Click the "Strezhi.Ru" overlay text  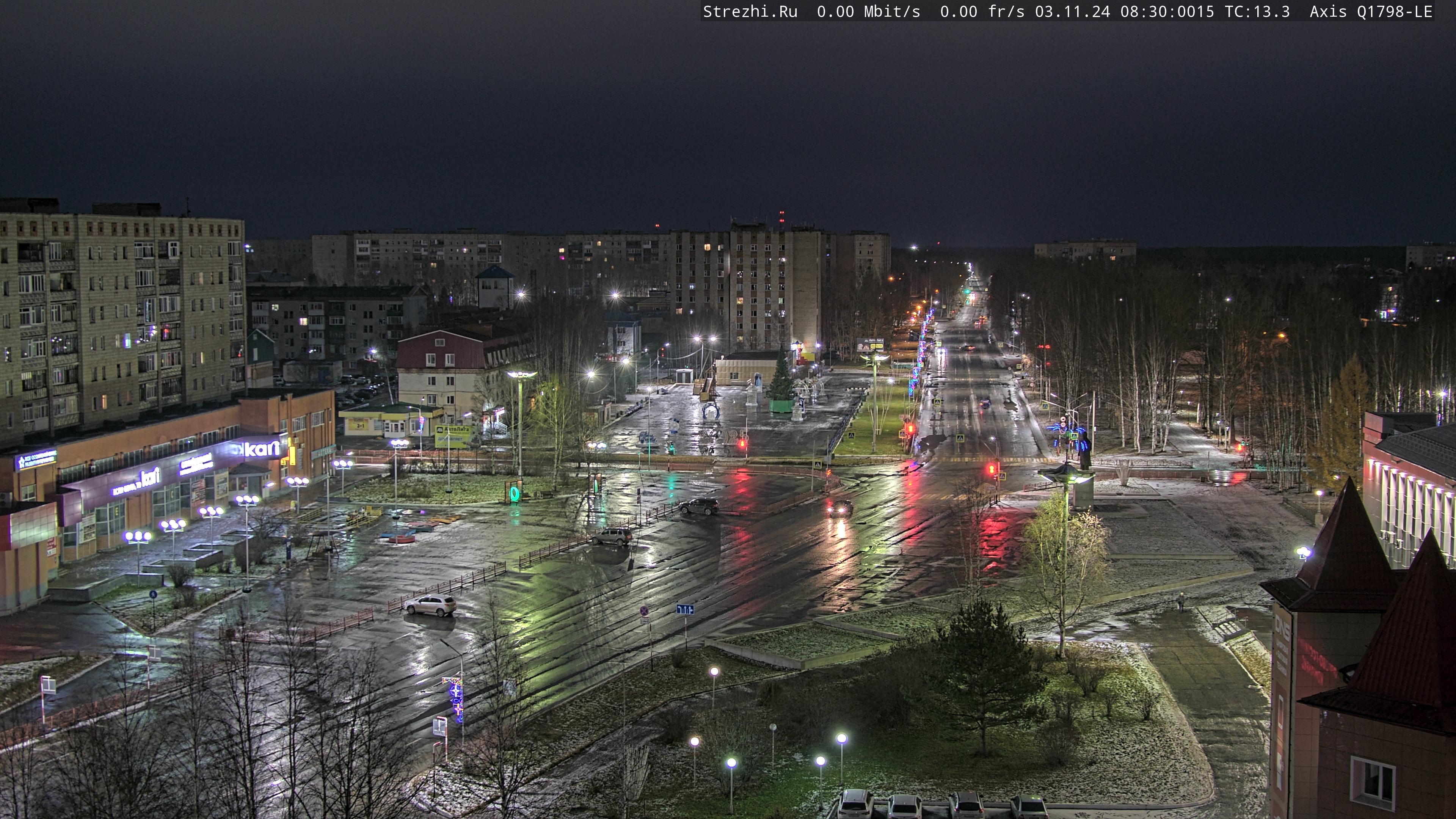click(x=750, y=12)
